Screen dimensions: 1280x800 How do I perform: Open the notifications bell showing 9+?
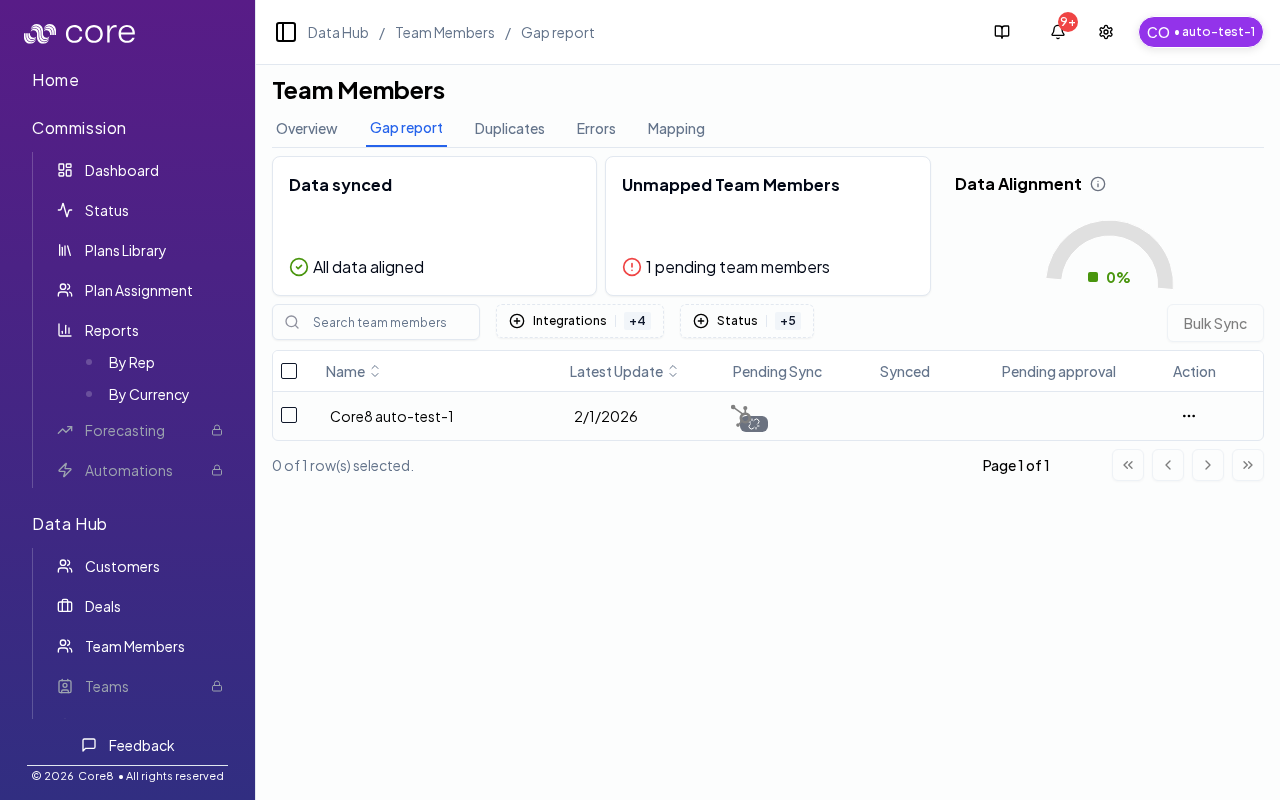pyautogui.click(x=1056, y=32)
